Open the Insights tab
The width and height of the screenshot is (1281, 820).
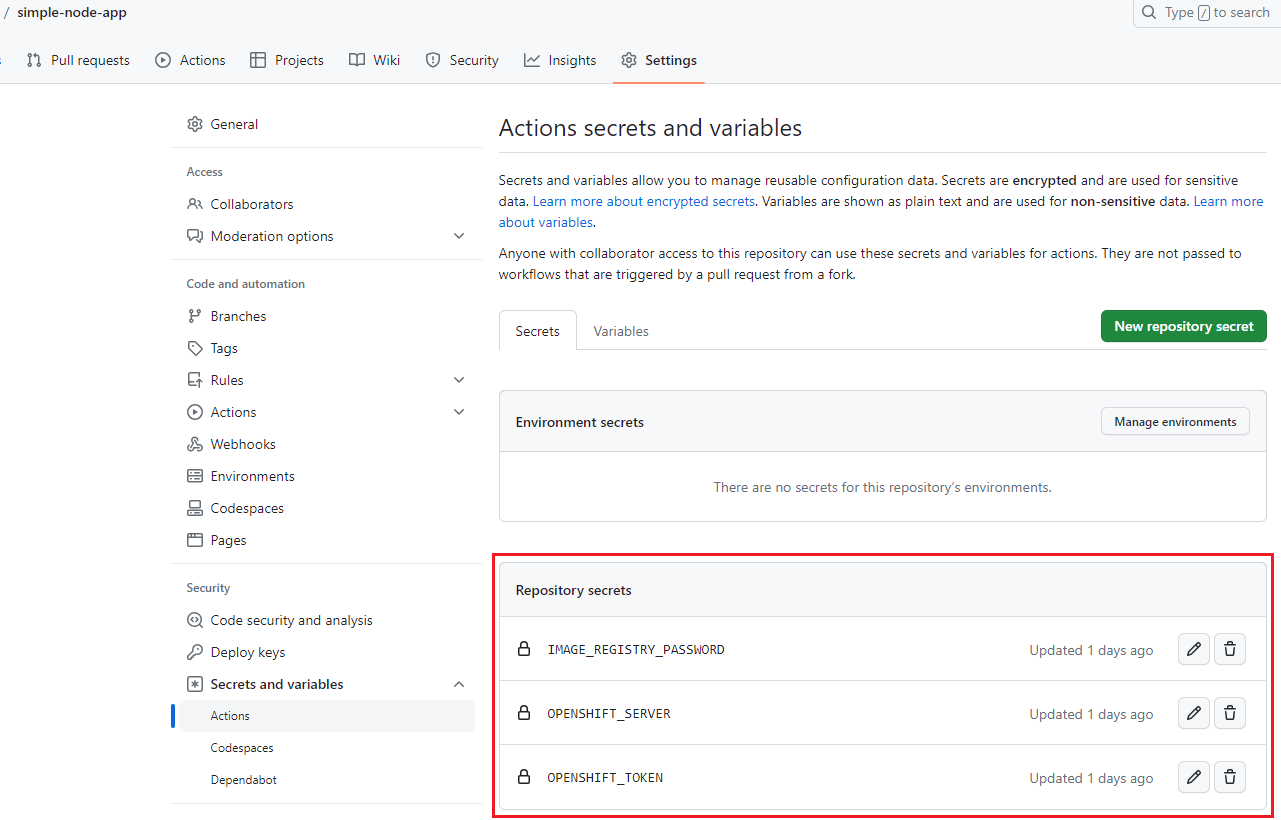560,60
